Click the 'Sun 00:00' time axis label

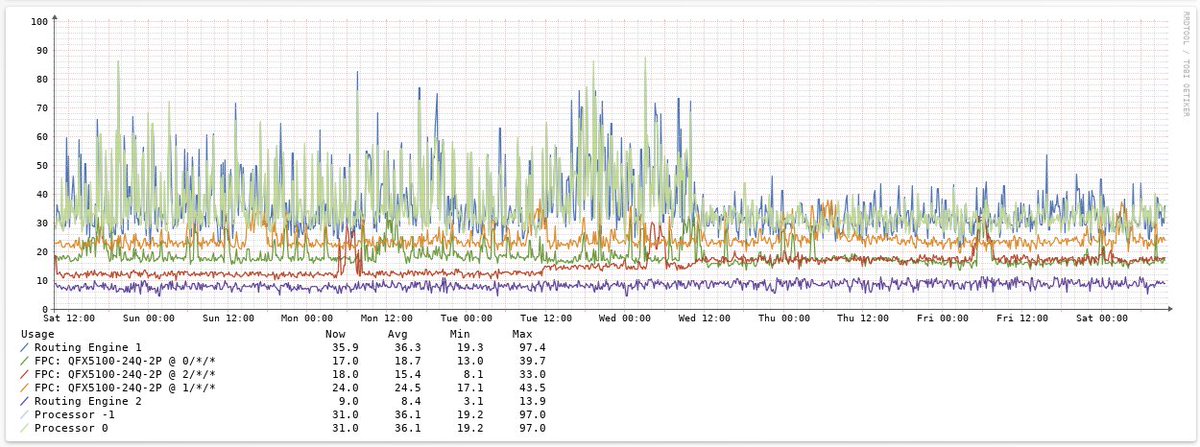148,319
